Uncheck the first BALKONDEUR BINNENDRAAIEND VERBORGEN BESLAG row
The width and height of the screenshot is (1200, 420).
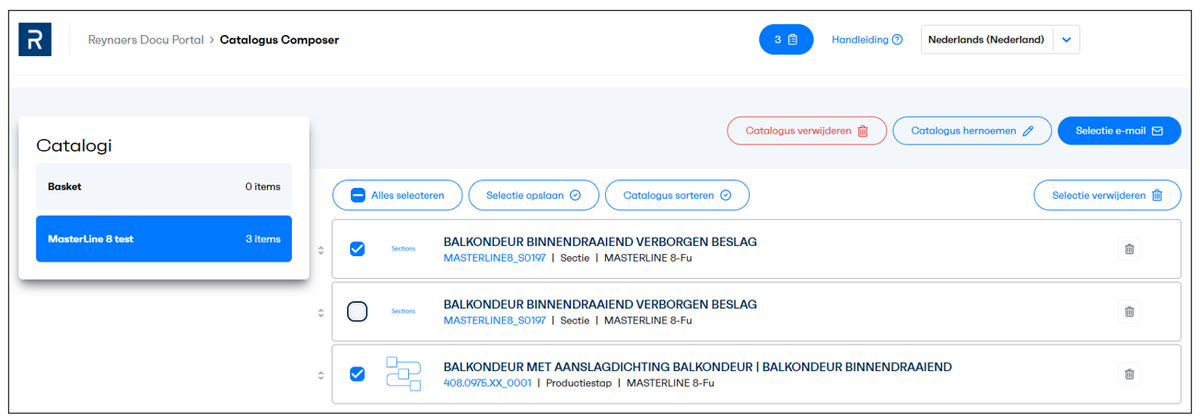coord(357,249)
